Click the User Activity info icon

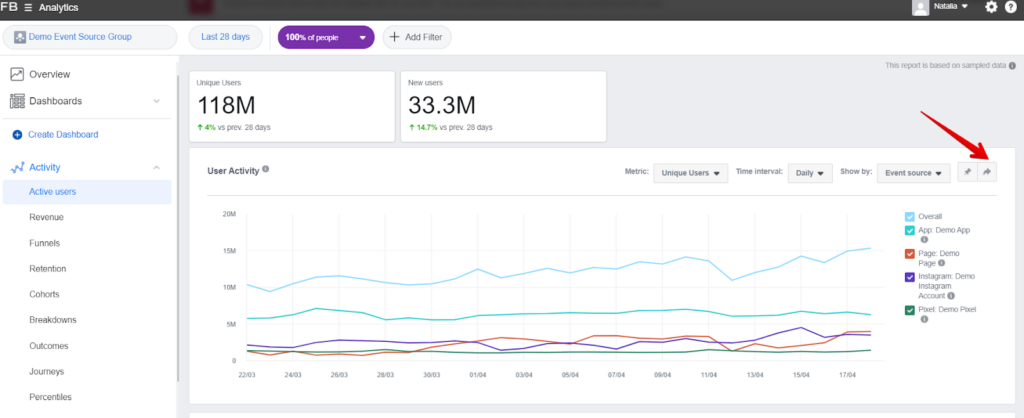pos(266,170)
